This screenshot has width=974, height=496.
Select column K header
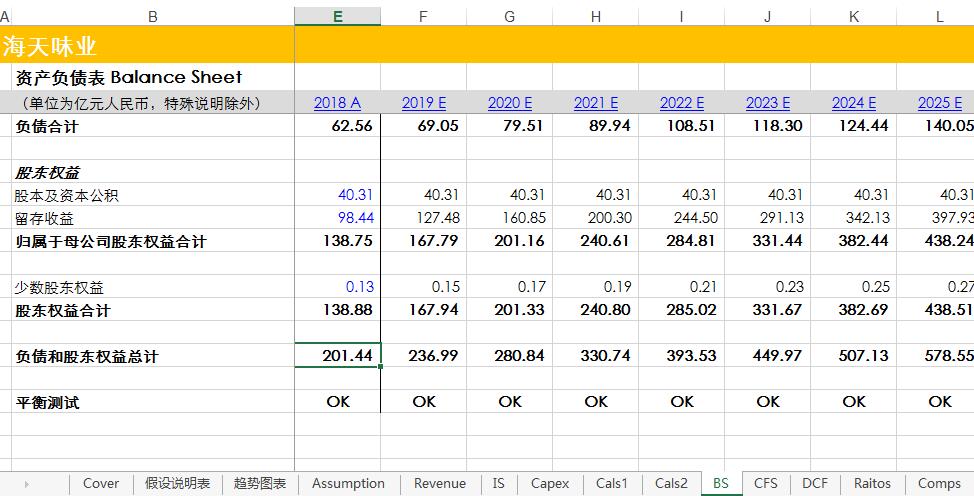click(853, 16)
